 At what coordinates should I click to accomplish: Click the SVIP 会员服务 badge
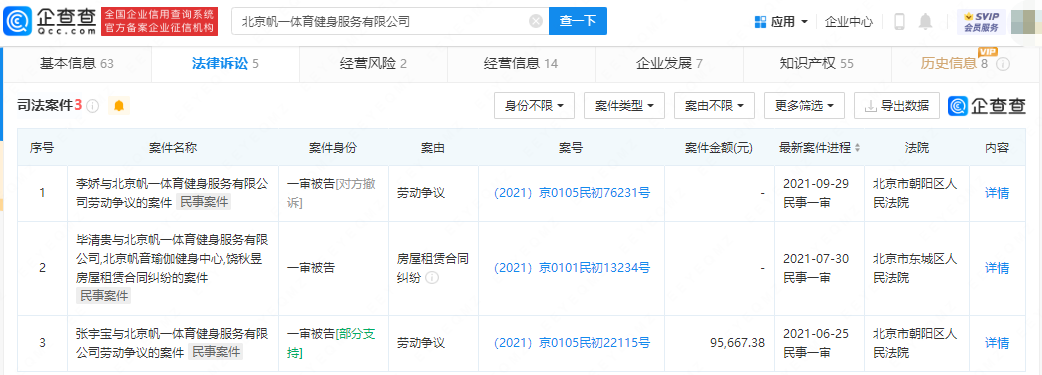[981, 21]
